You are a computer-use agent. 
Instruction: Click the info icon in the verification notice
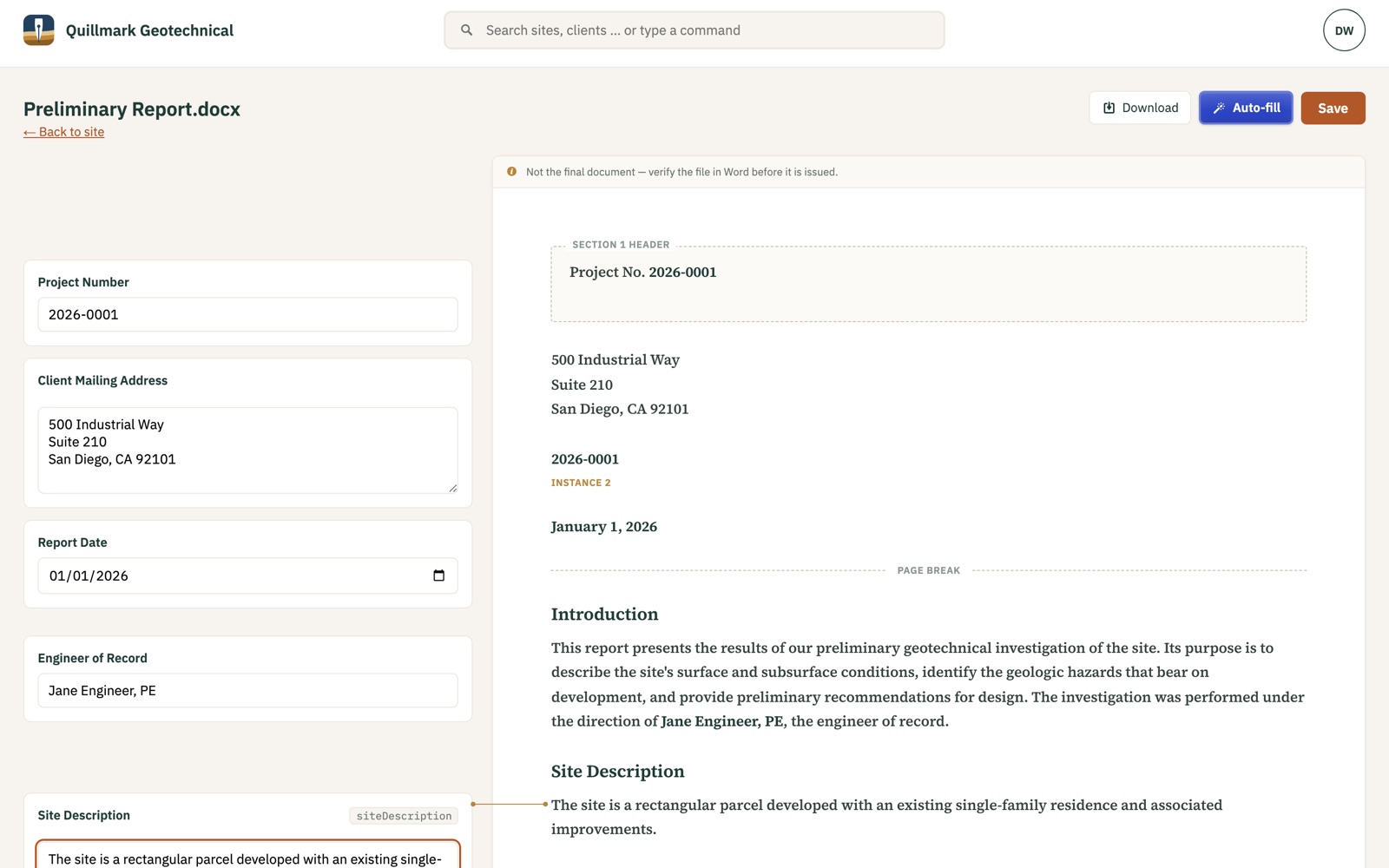(512, 172)
